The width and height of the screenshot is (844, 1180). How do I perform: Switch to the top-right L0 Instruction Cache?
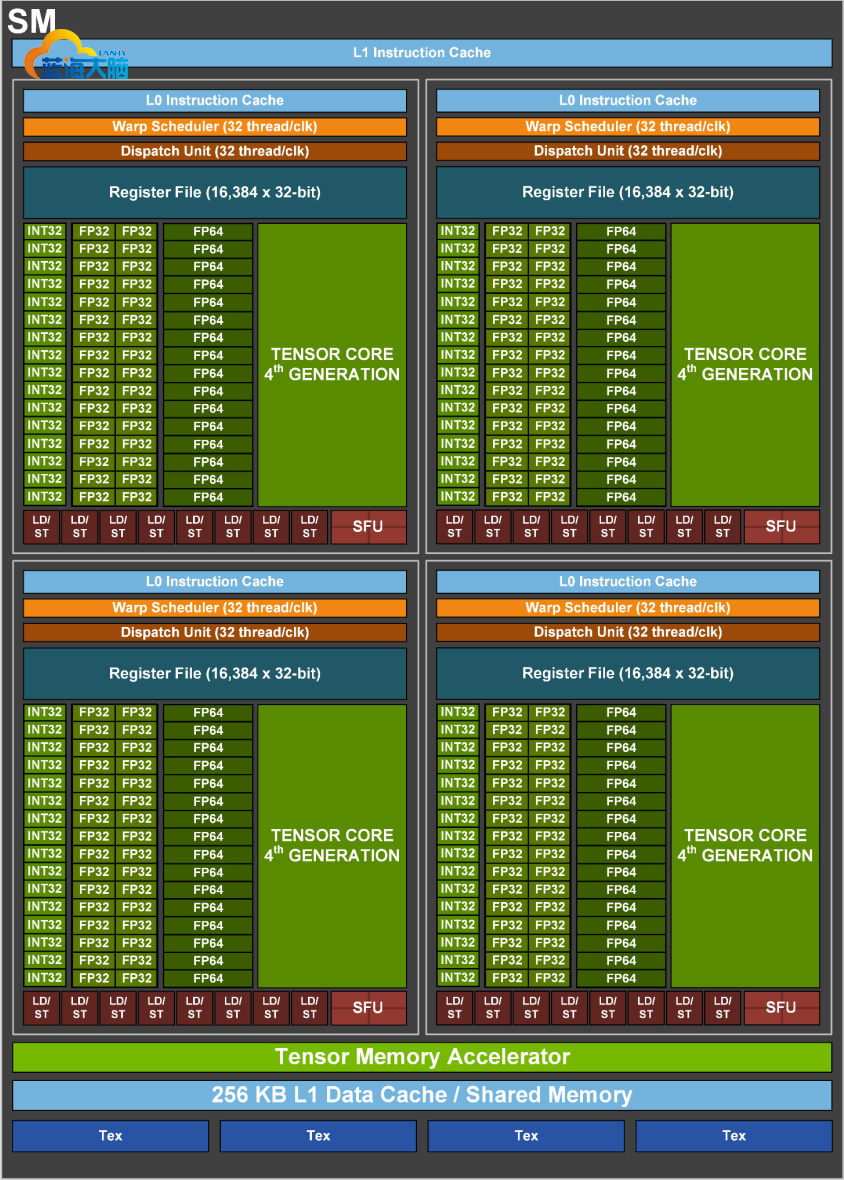coord(627,100)
